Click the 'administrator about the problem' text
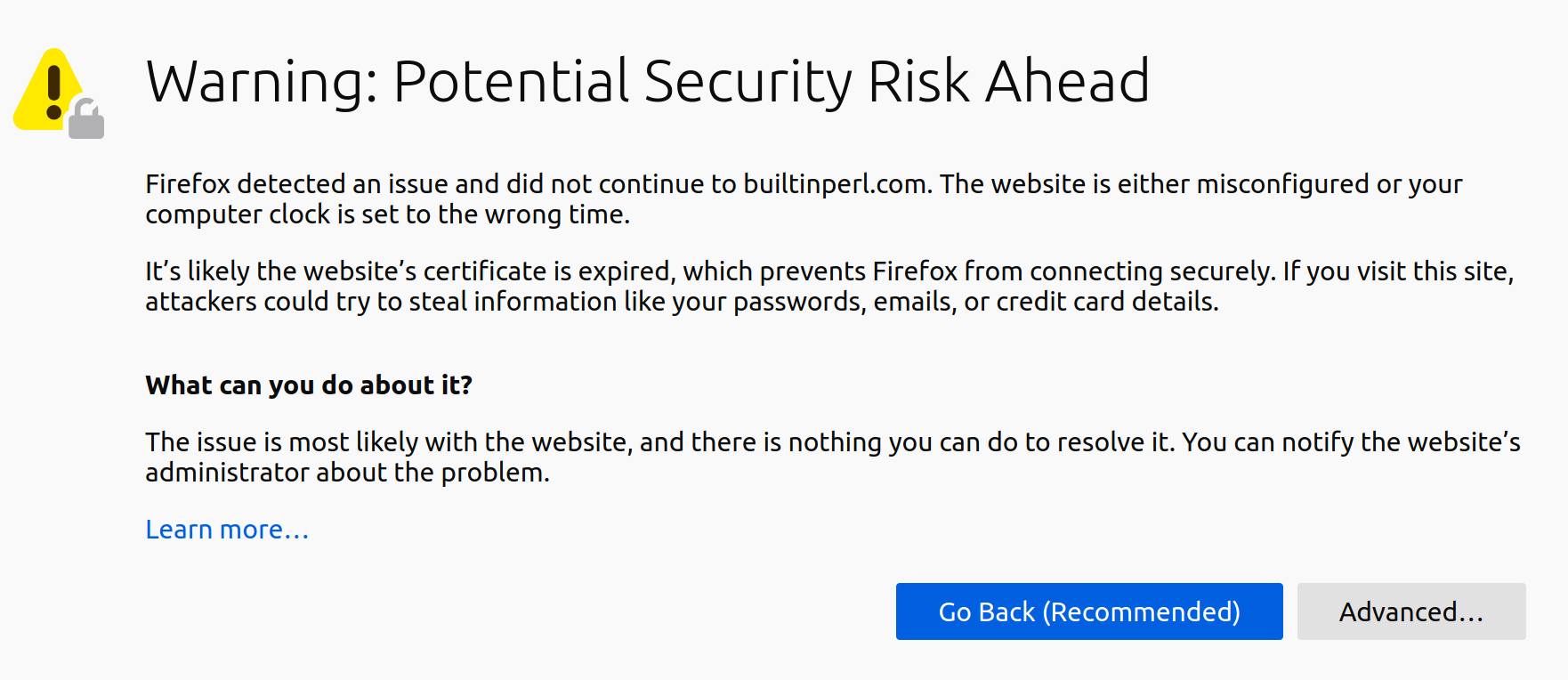Screen dimensions: 1568x680 pyautogui.click(x=346, y=473)
